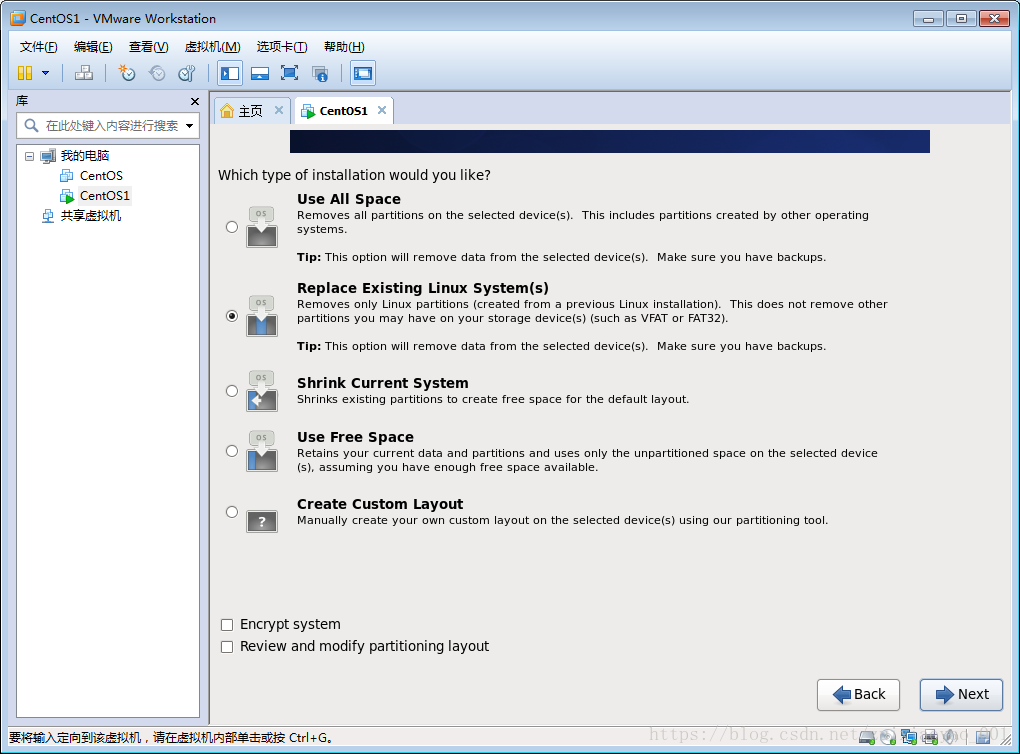1020x754 pixels.
Task: Click the CD/DVD drive status bar icon
Action: tap(888, 737)
